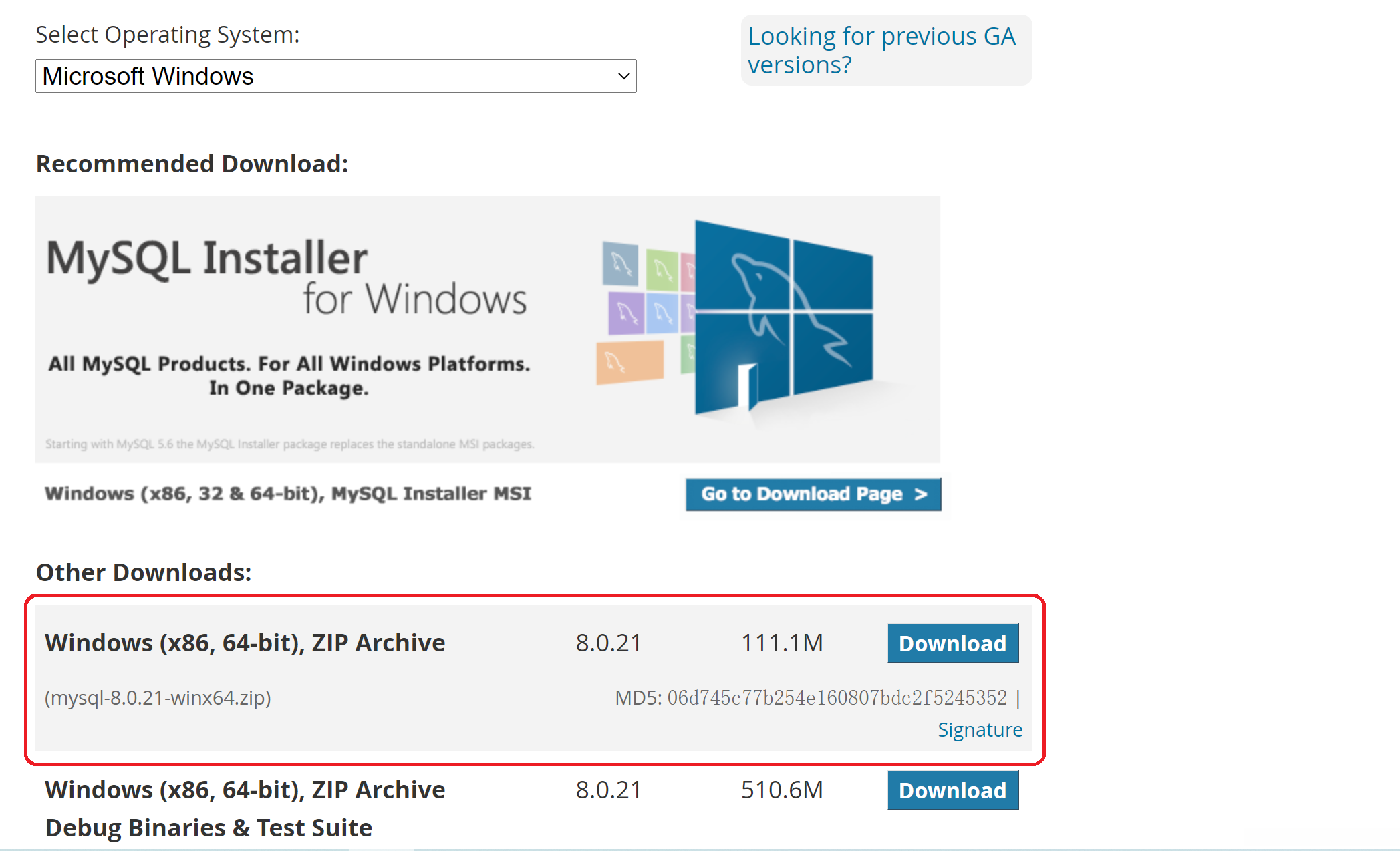Click the gray-blue dolphin tile at top left

point(620,265)
